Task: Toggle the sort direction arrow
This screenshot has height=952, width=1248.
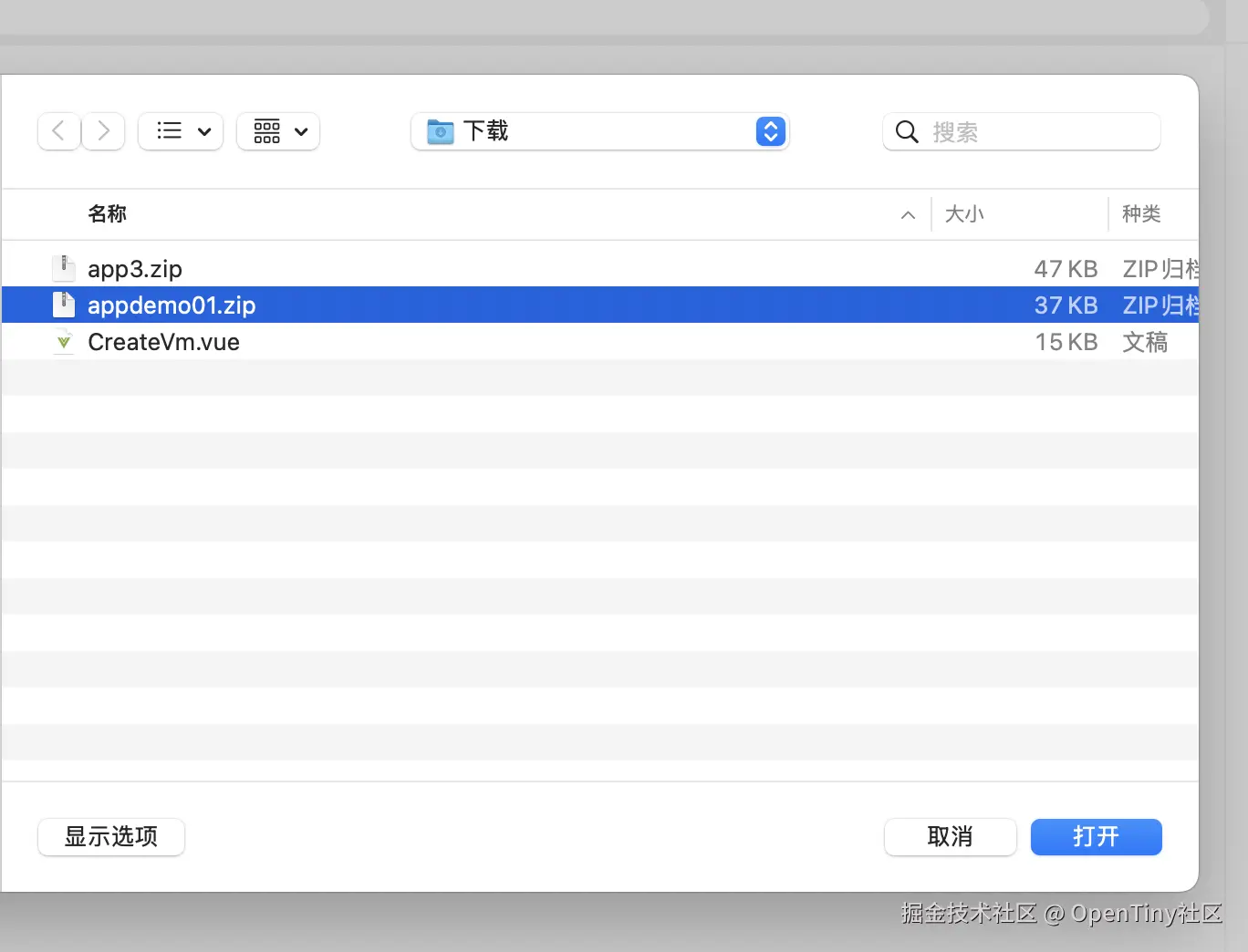Action: [x=908, y=215]
